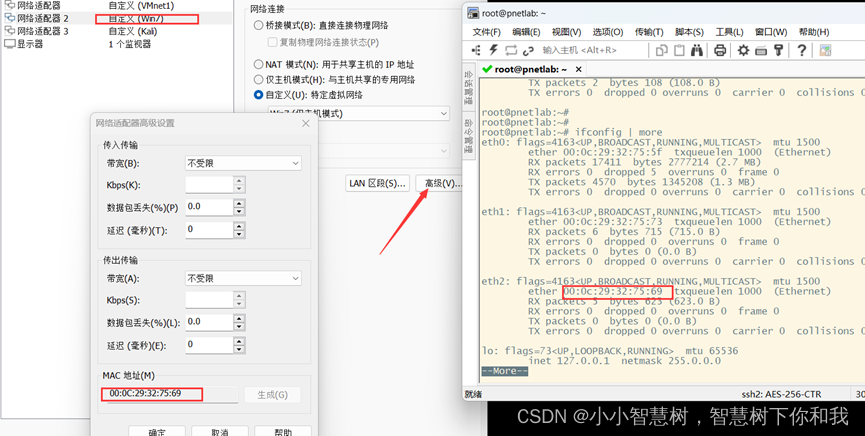
Task: Click the Reconnect arrows icon
Action: pyautogui.click(x=511, y=51)
